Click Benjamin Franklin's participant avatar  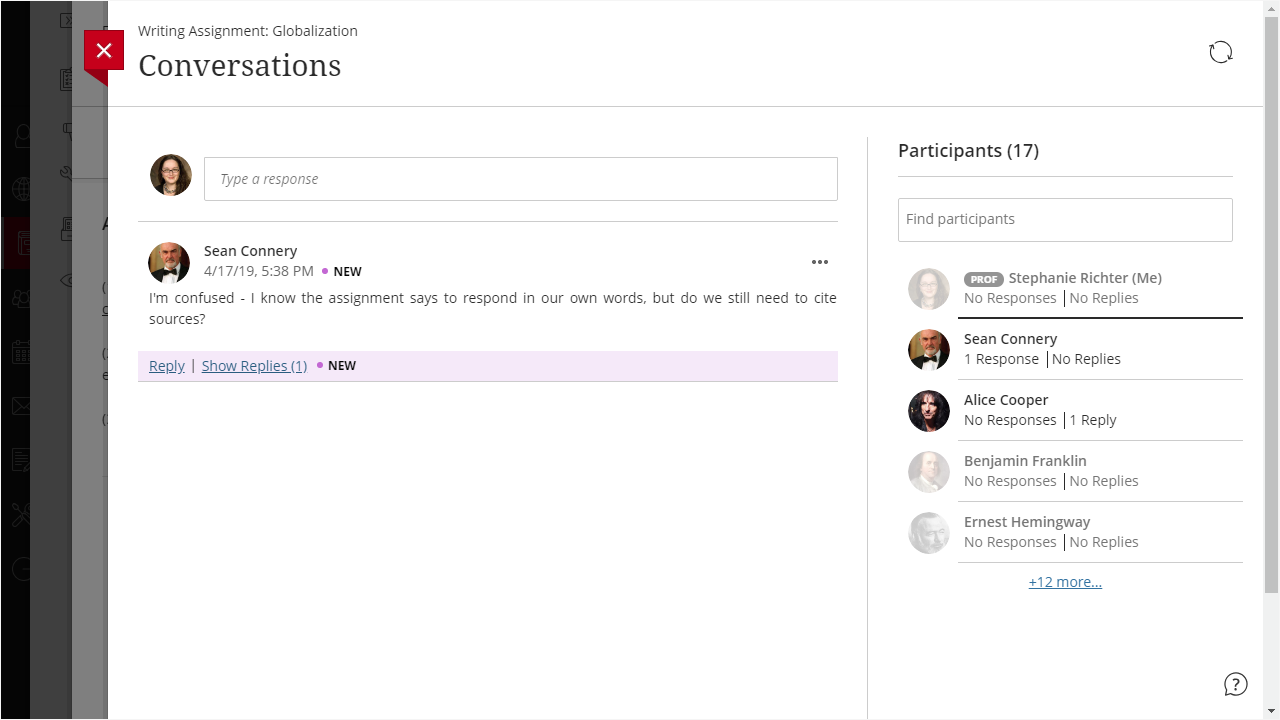[928, 472]
